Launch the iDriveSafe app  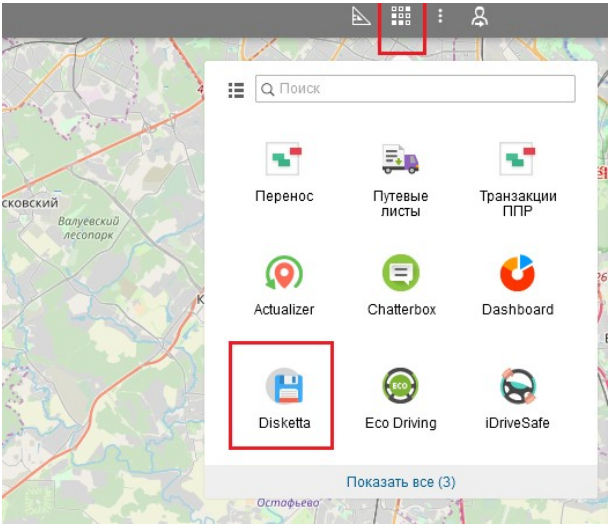tap(517, 398)
